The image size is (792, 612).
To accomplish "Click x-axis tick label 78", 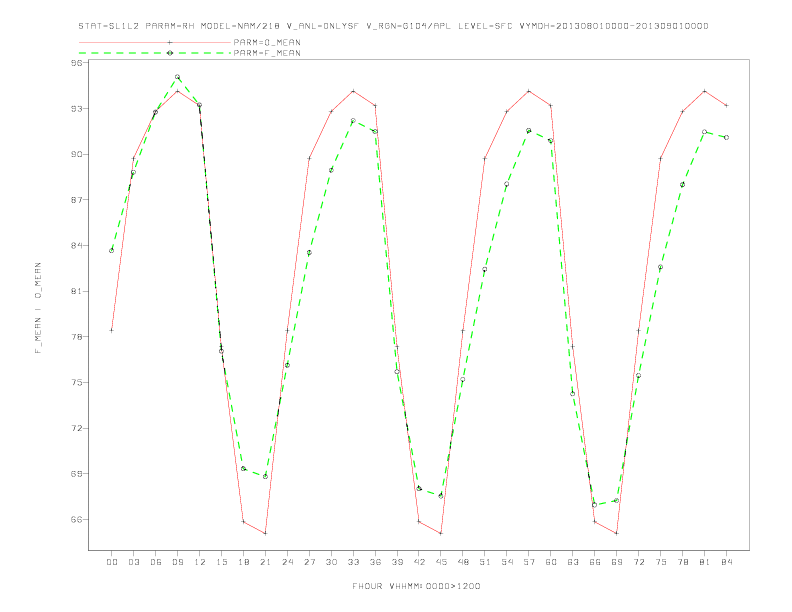I will tap(683, 562).
